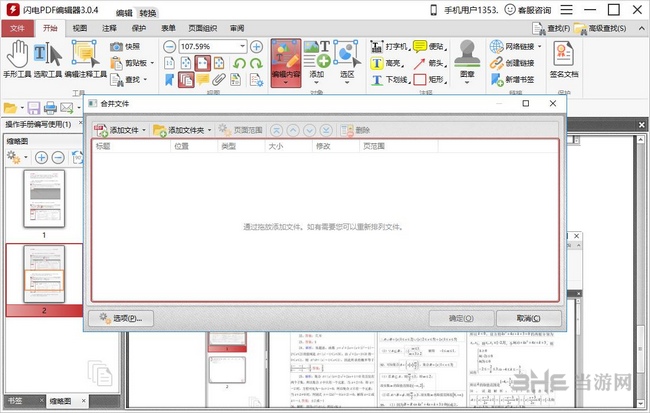Expand thumbnail options gear dropdown
650x413 pixels.
pos(25,158)
